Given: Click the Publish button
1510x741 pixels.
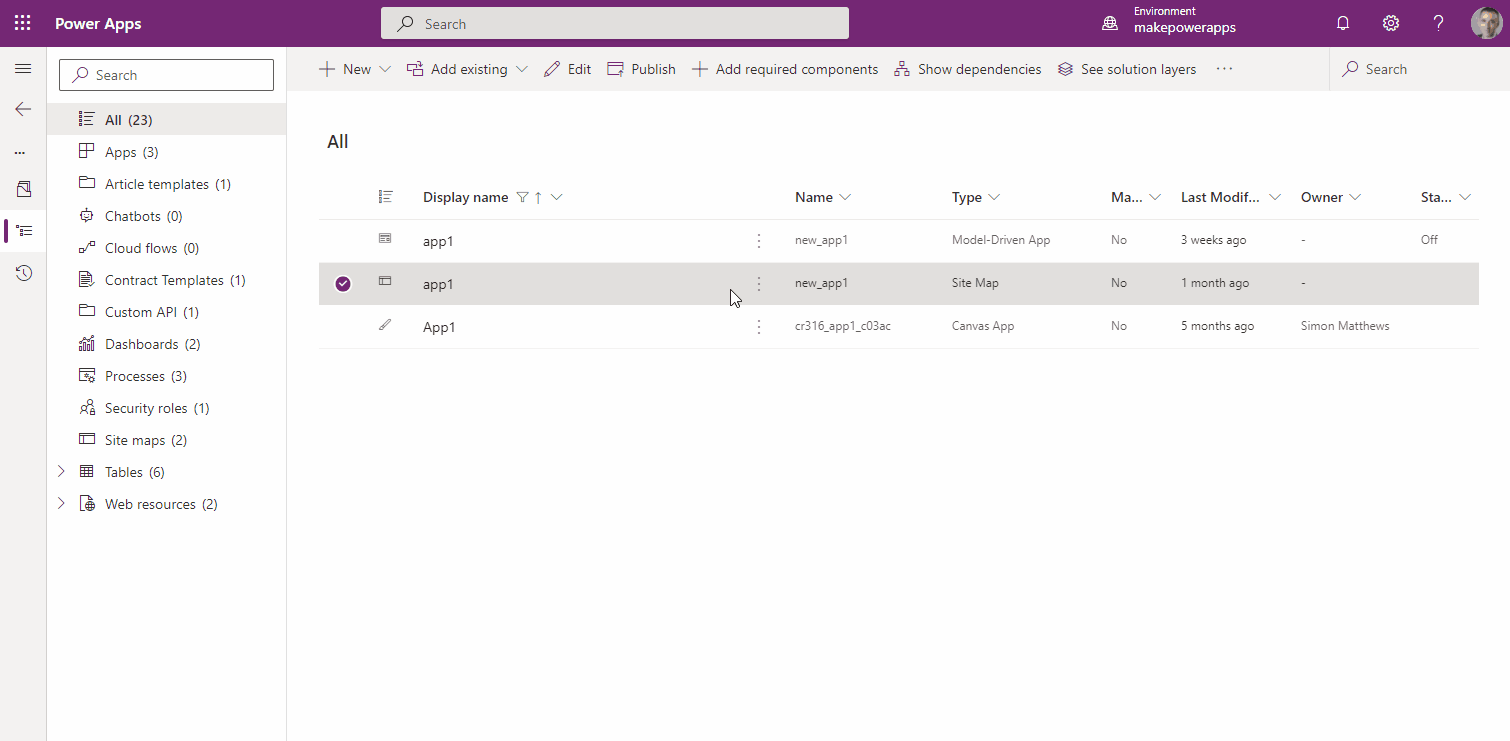Looking at the screenshot, I should 642,69.
